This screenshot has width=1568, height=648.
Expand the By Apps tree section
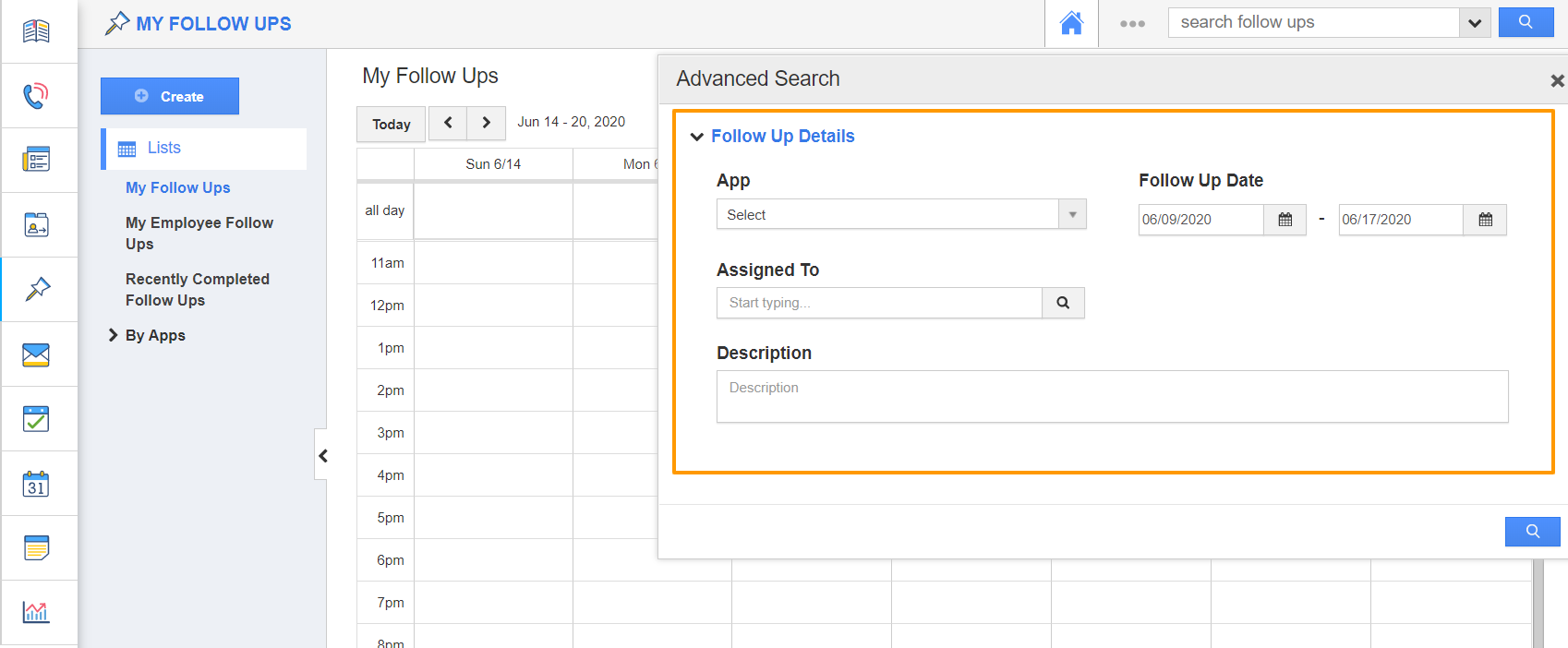click(114, 335)
